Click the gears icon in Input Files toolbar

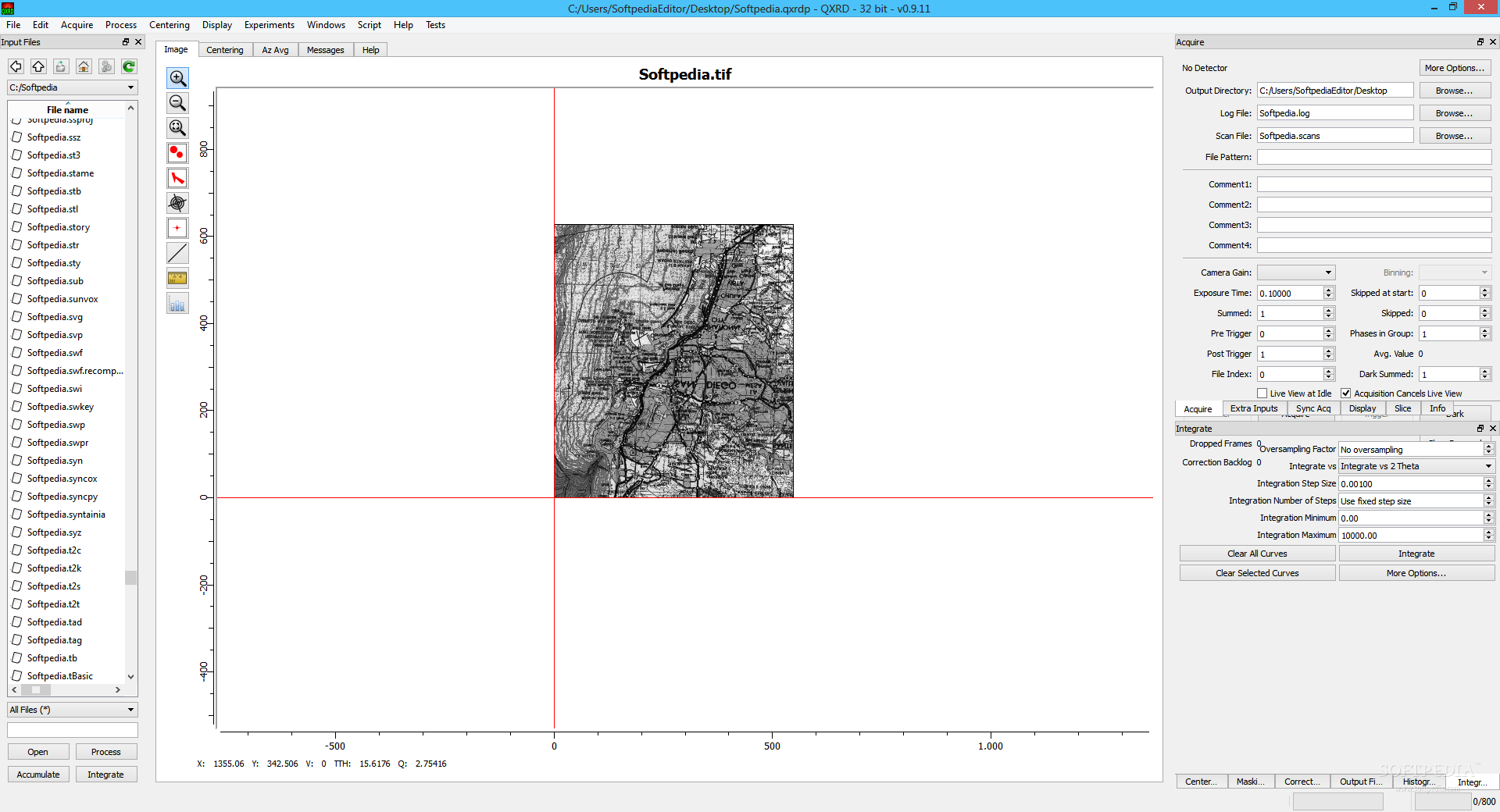point(106,66)
